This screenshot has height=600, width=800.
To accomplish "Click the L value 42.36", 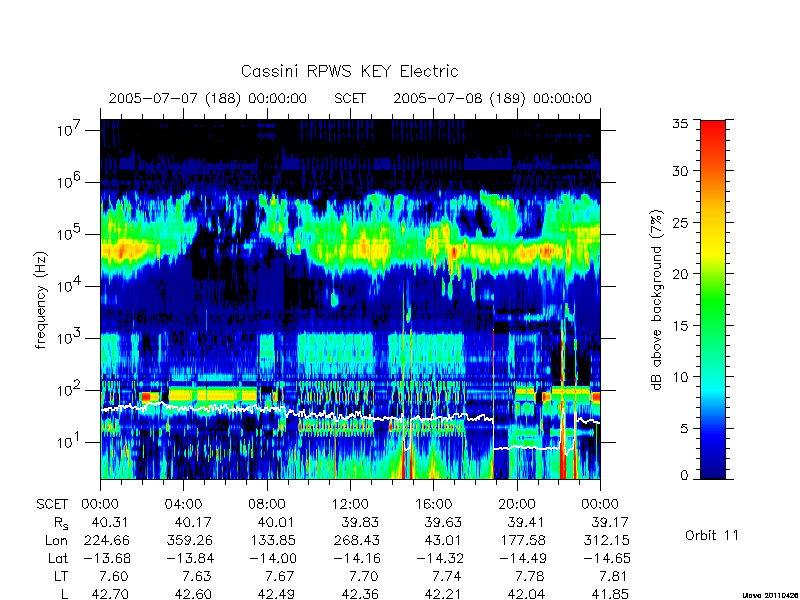I will click(x=360, y=594).
